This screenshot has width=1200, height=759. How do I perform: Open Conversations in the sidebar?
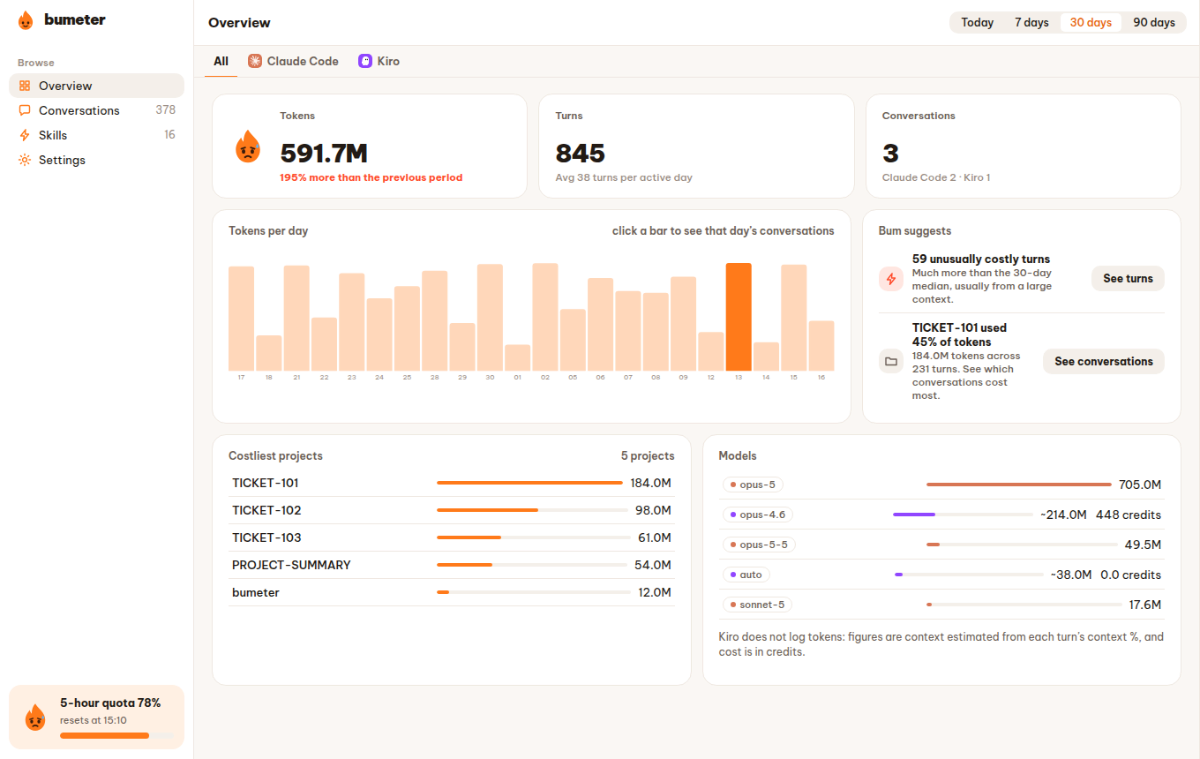tap(97, 111)
